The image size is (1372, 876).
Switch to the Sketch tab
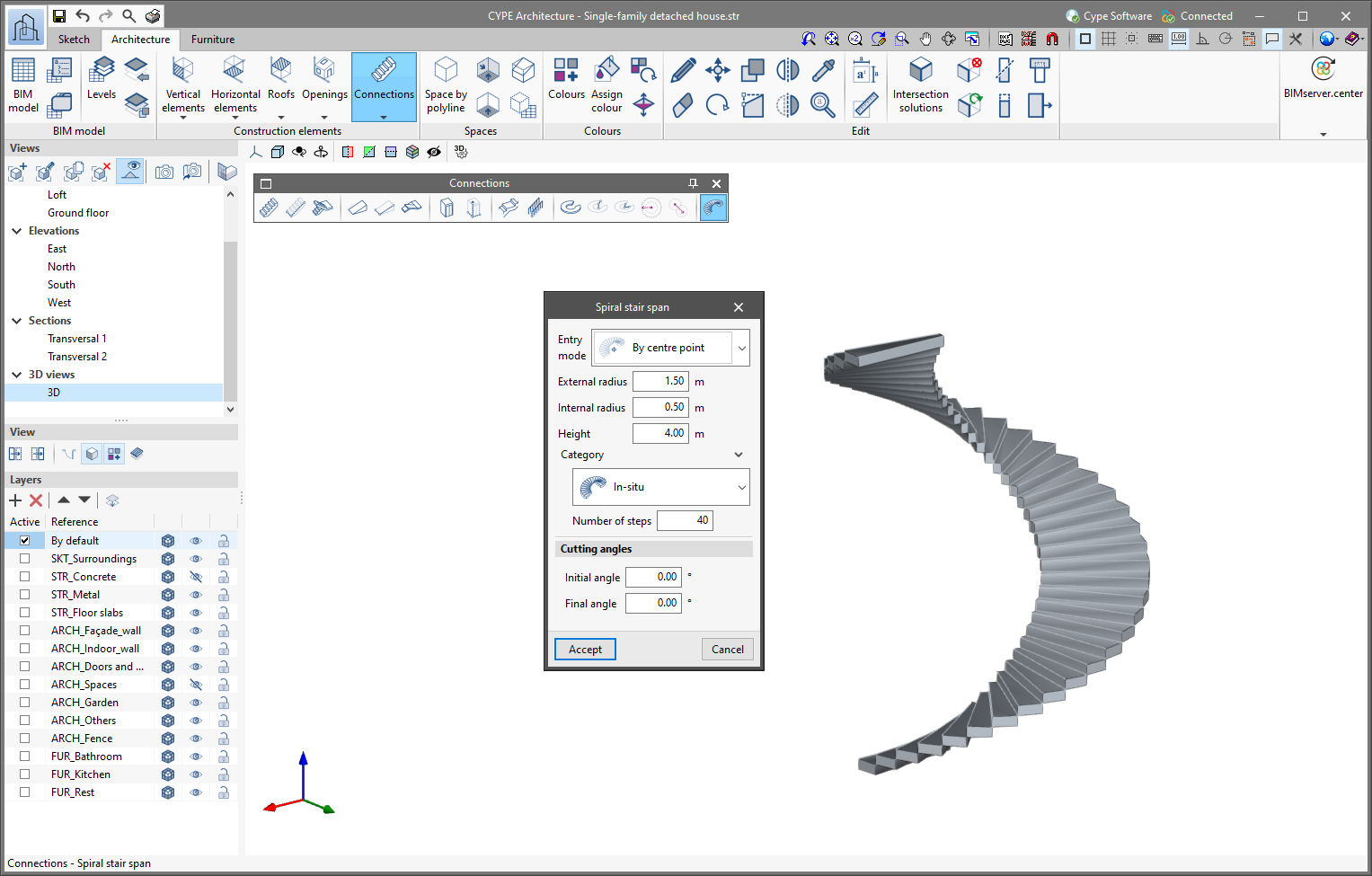[x=74, y=40]
